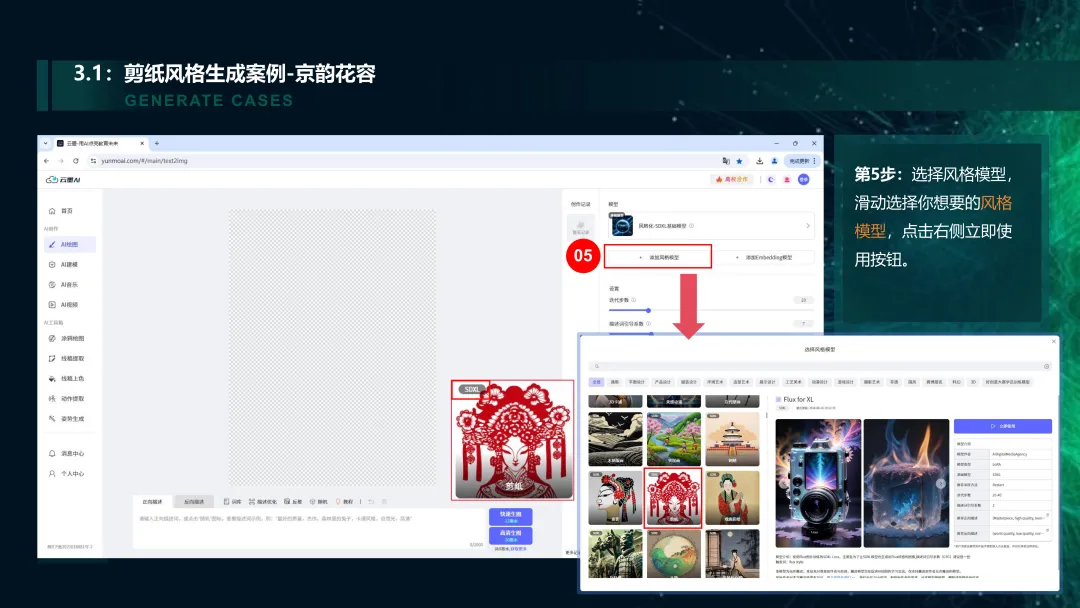This screenshot has height=608, width=1080.
Task: Show previous Flux for XL preview image
Action: pyautogui.click(x=784, y=483)
